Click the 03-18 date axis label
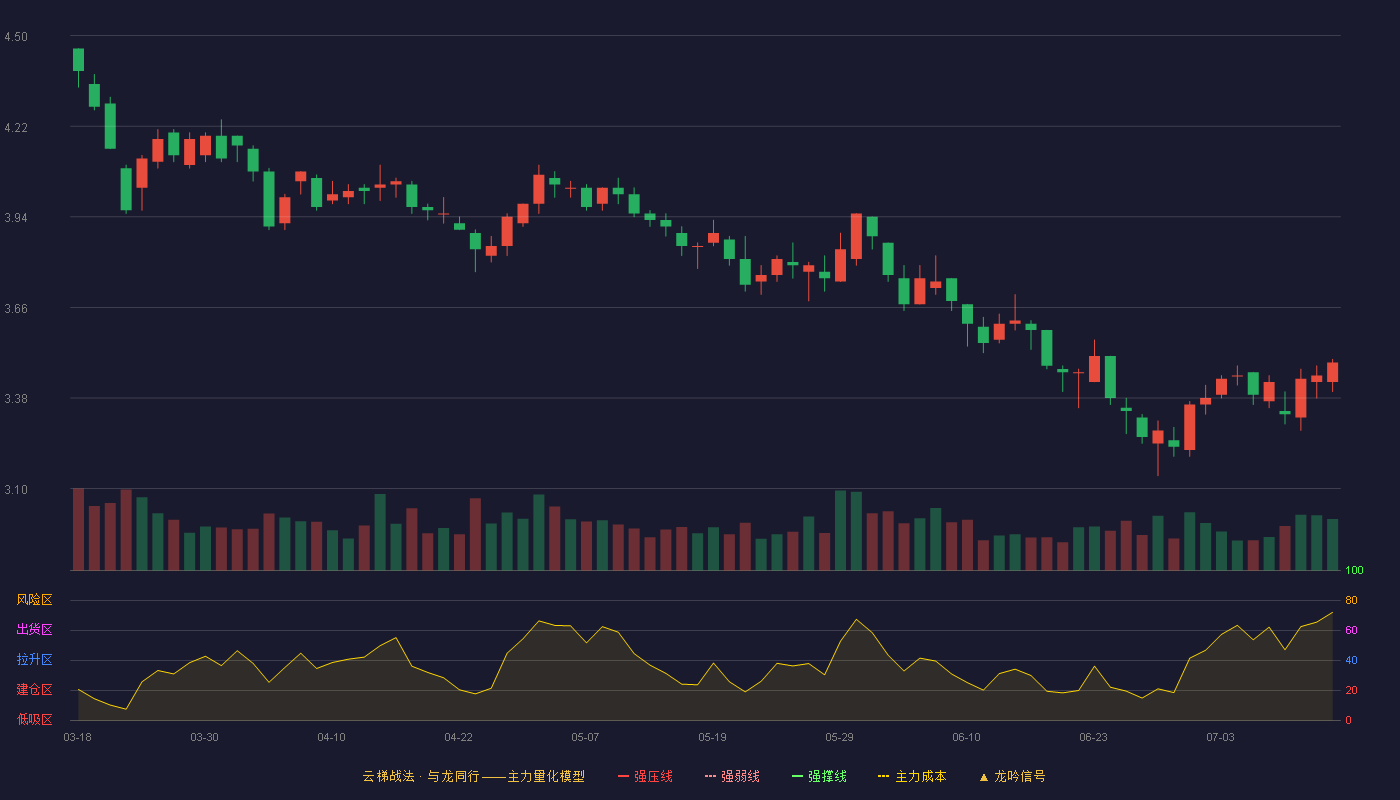Viewport: 1400px width, 800px height. coord(77,737)
